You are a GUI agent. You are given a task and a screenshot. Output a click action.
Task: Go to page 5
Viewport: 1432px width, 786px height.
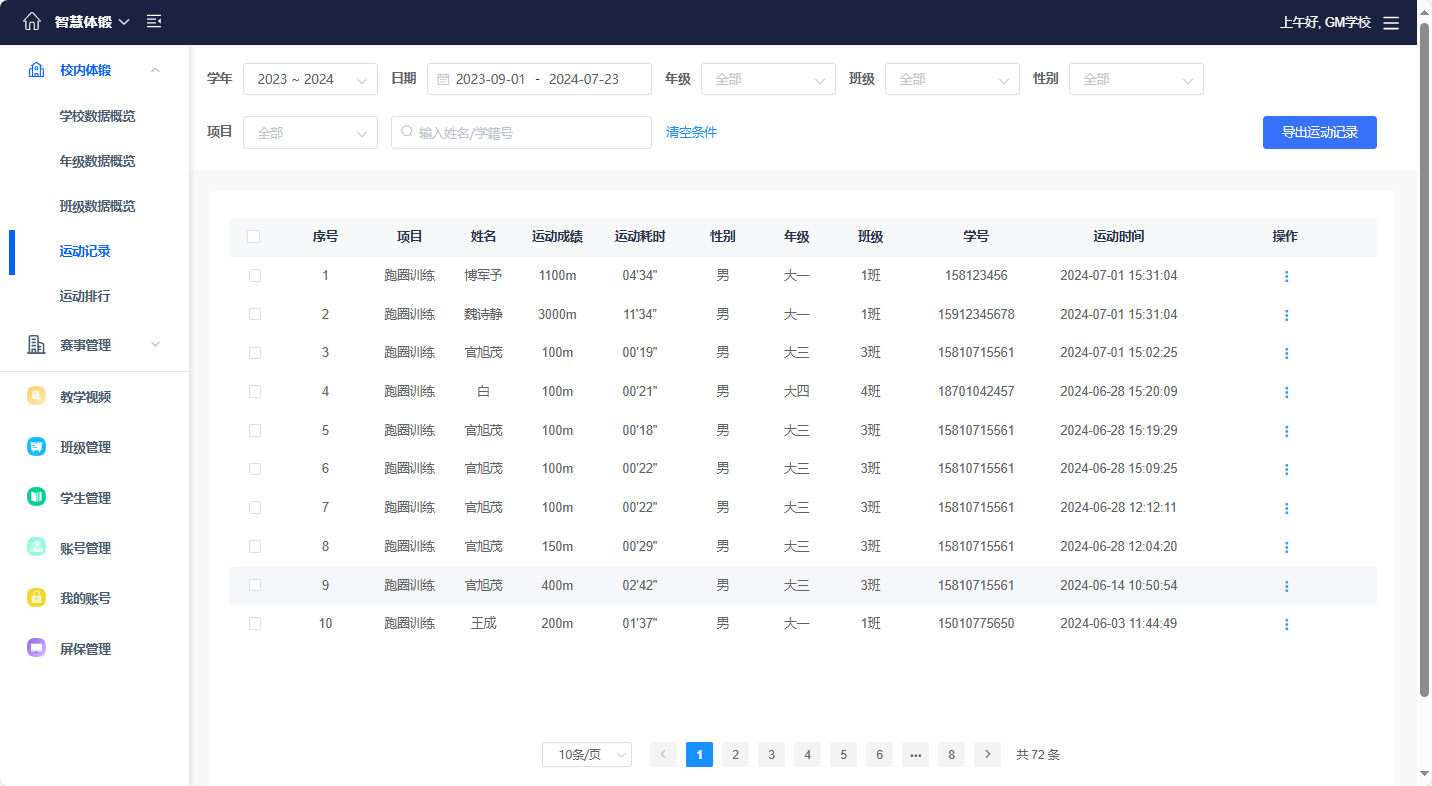click(843, 755)
